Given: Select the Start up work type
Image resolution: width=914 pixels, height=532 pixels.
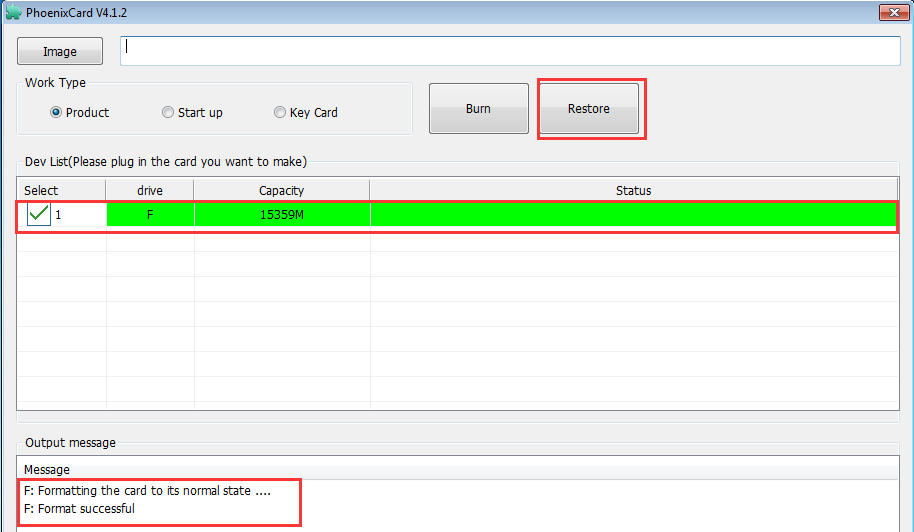Looking at the screenshot, I should [x=168, y=112].
